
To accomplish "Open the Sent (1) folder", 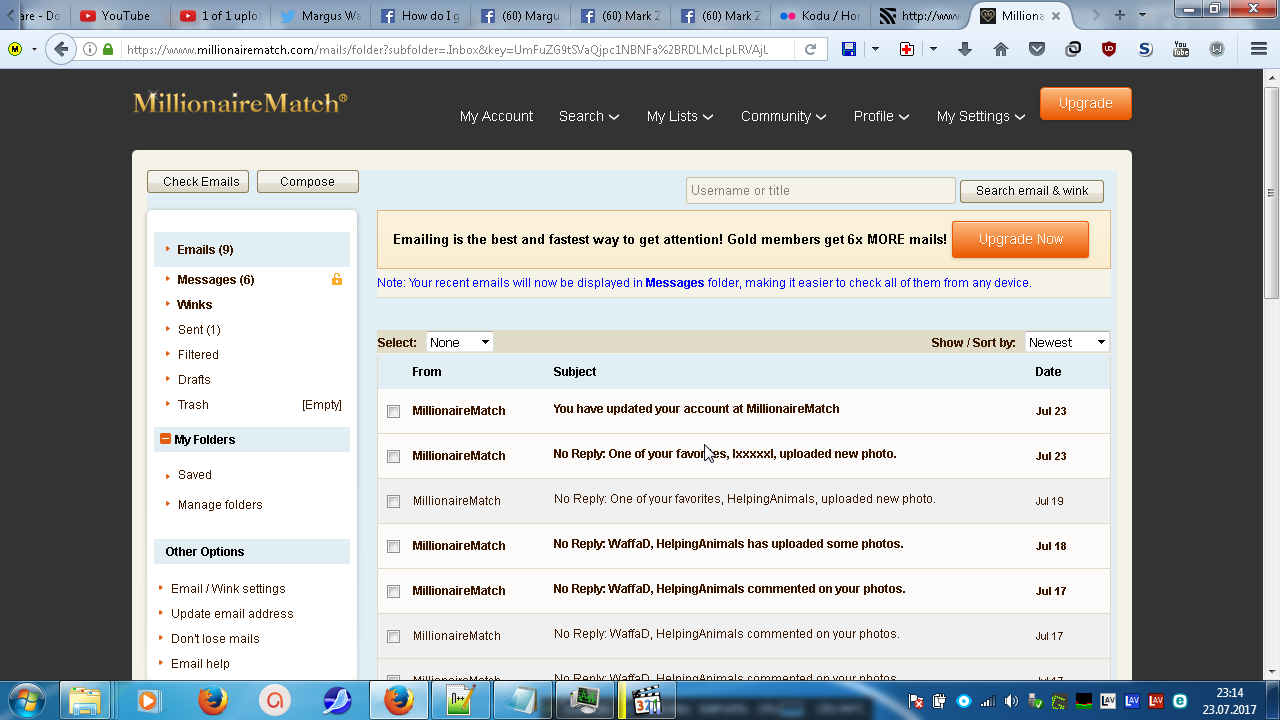I will tap(199, 330).
